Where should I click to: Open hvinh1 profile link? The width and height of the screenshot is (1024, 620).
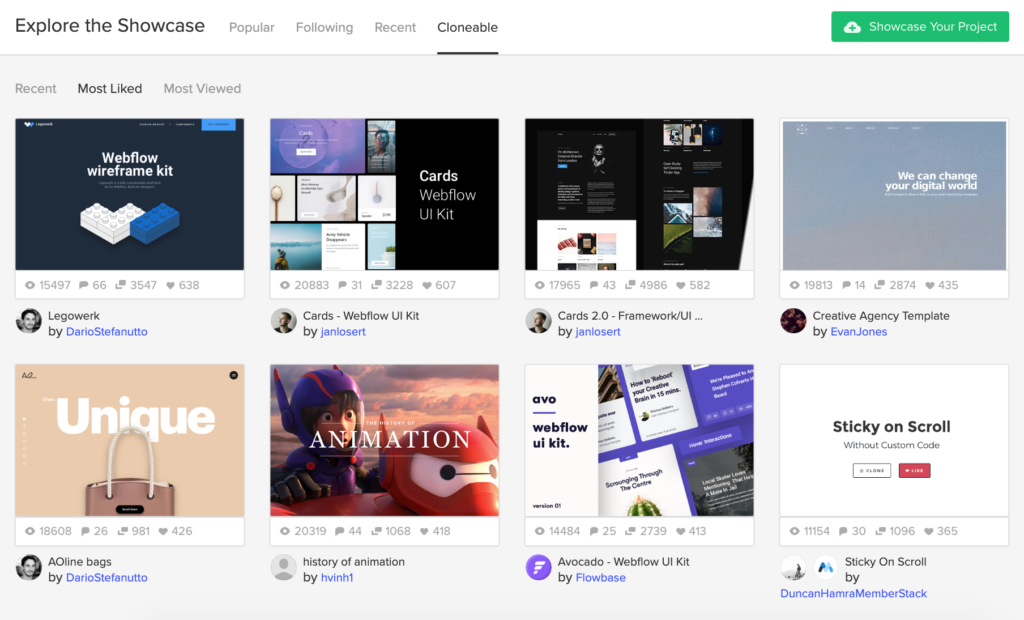(x=337, y=578)
